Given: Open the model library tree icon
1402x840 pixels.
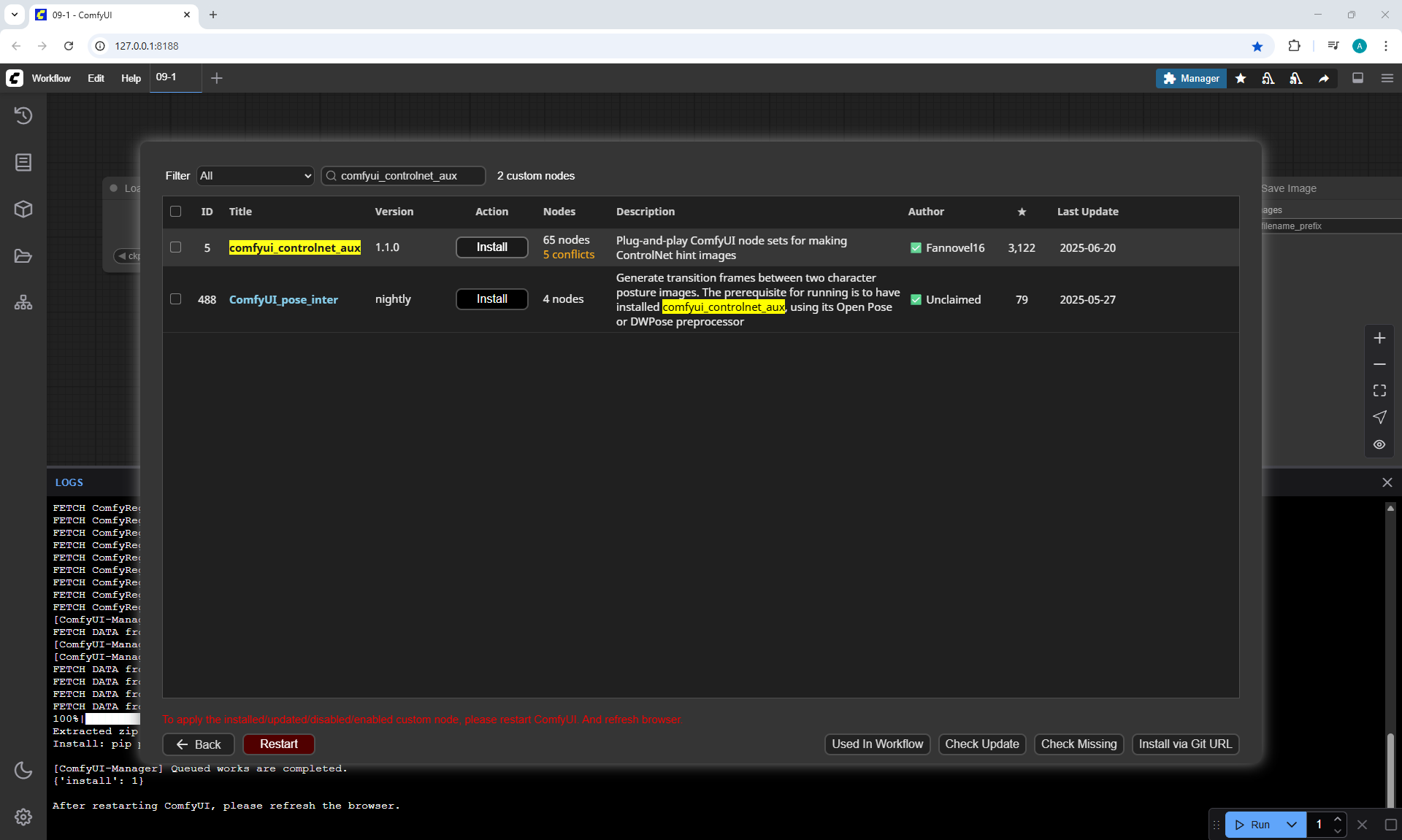Looking at the screenshot, I should coord(23,302).
